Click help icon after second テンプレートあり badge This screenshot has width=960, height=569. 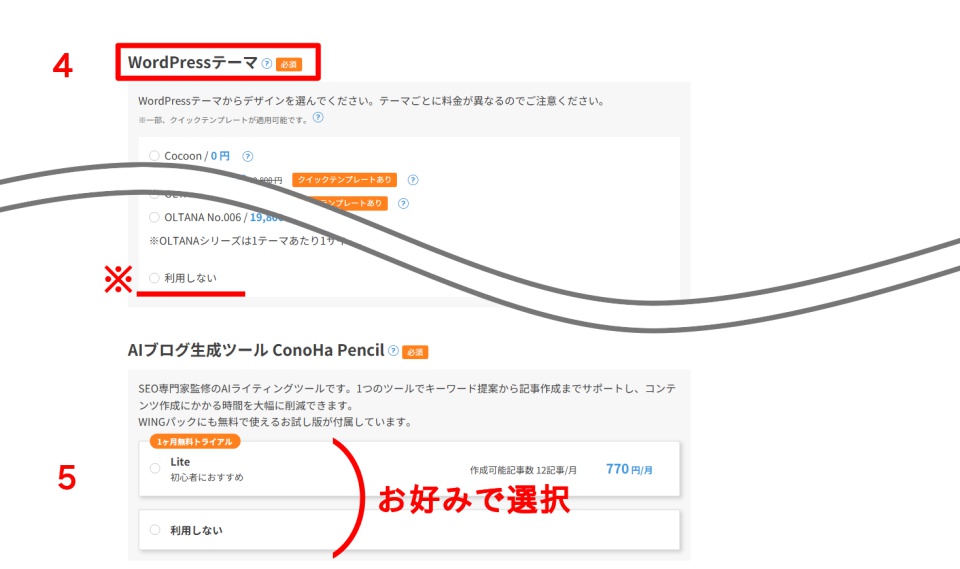pos(403,203)
